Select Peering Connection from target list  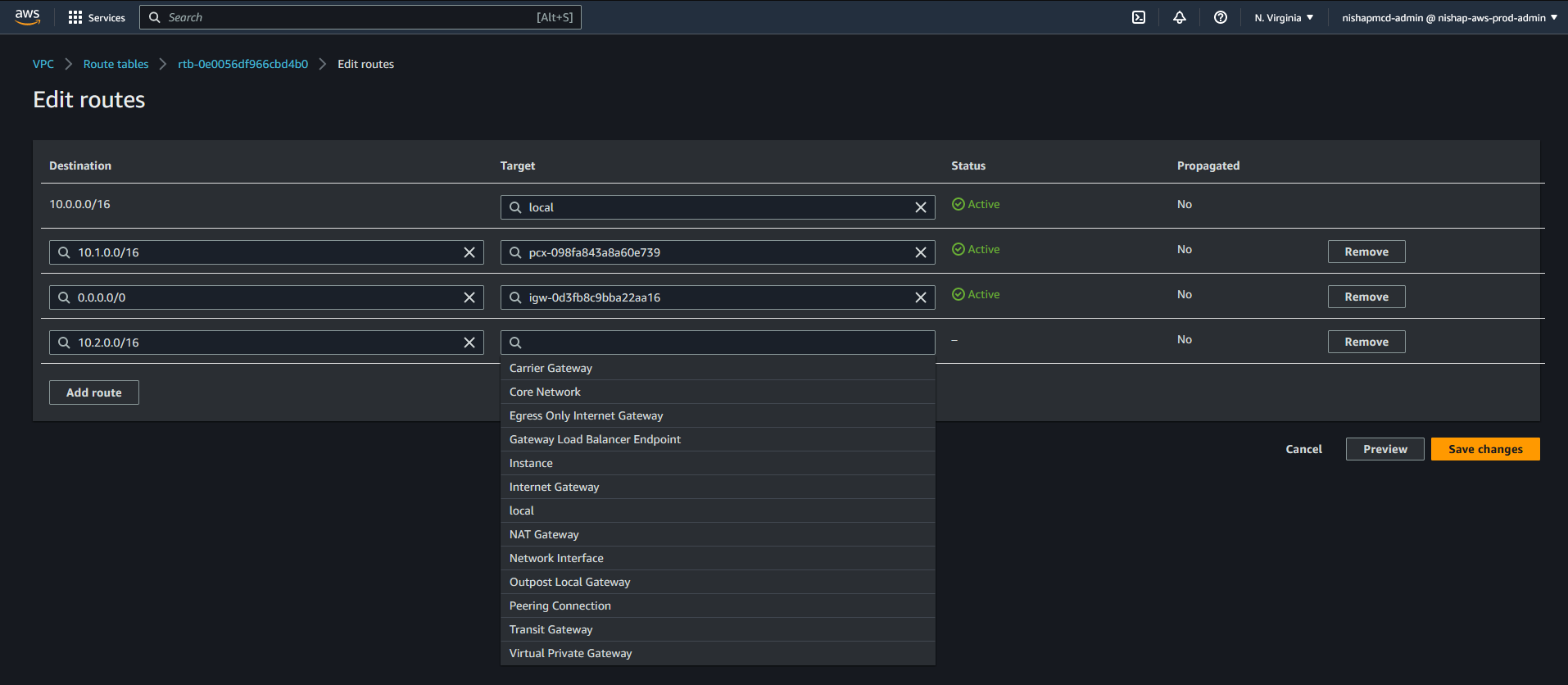pos(560,606)
